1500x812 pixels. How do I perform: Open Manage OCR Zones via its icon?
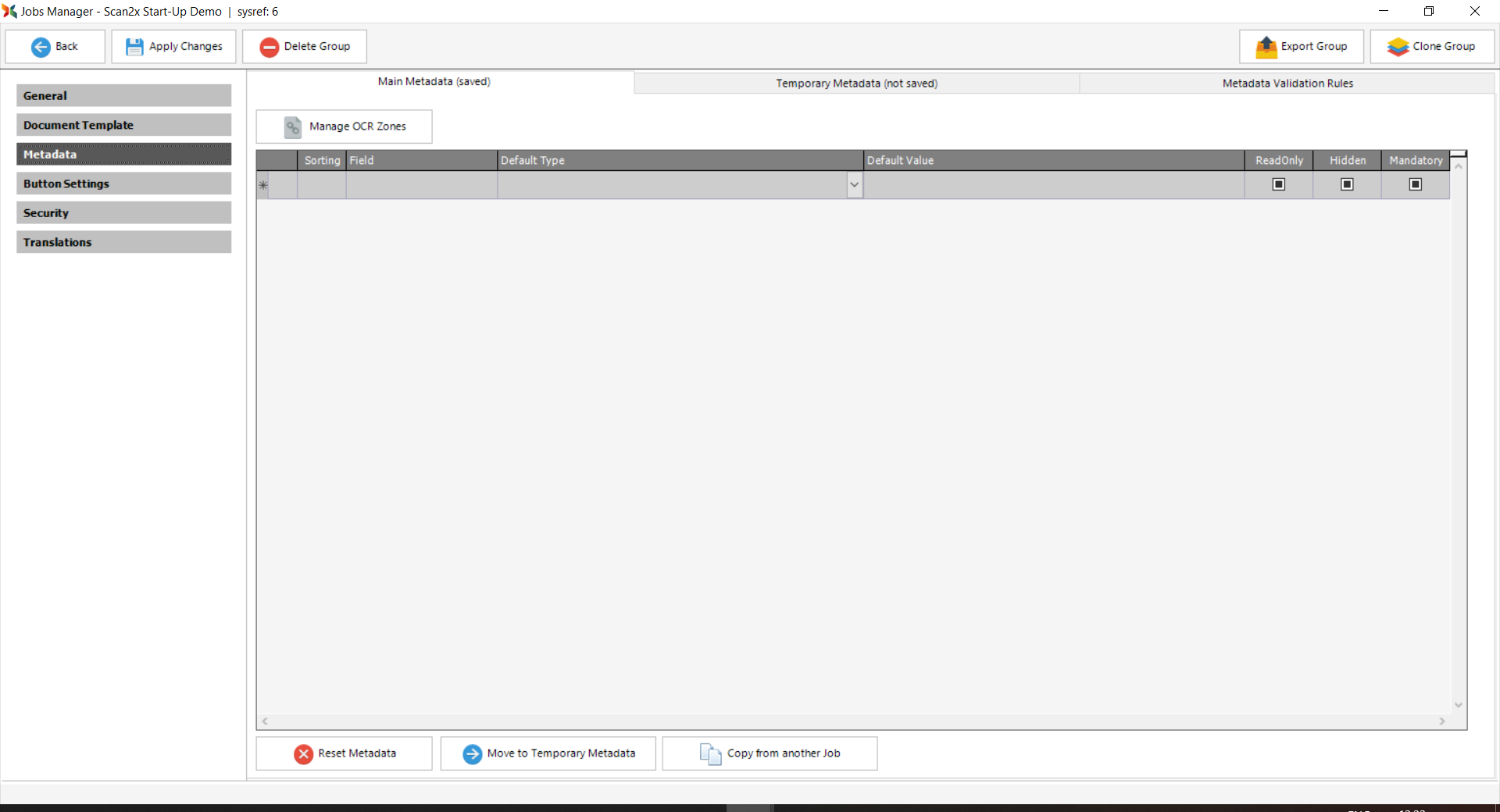(x=293, y=126)
